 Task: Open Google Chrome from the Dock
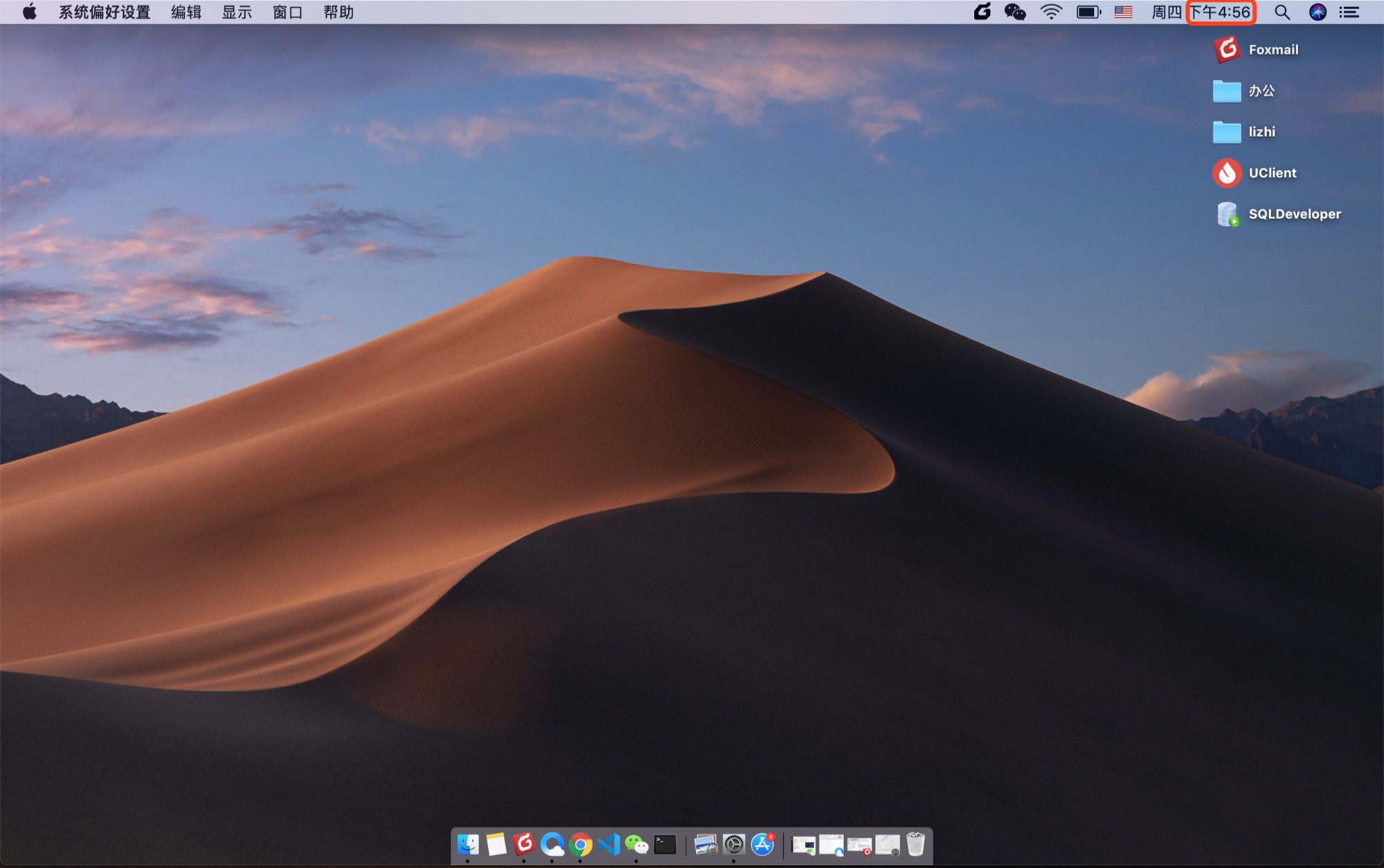click(x=580, y=844)
